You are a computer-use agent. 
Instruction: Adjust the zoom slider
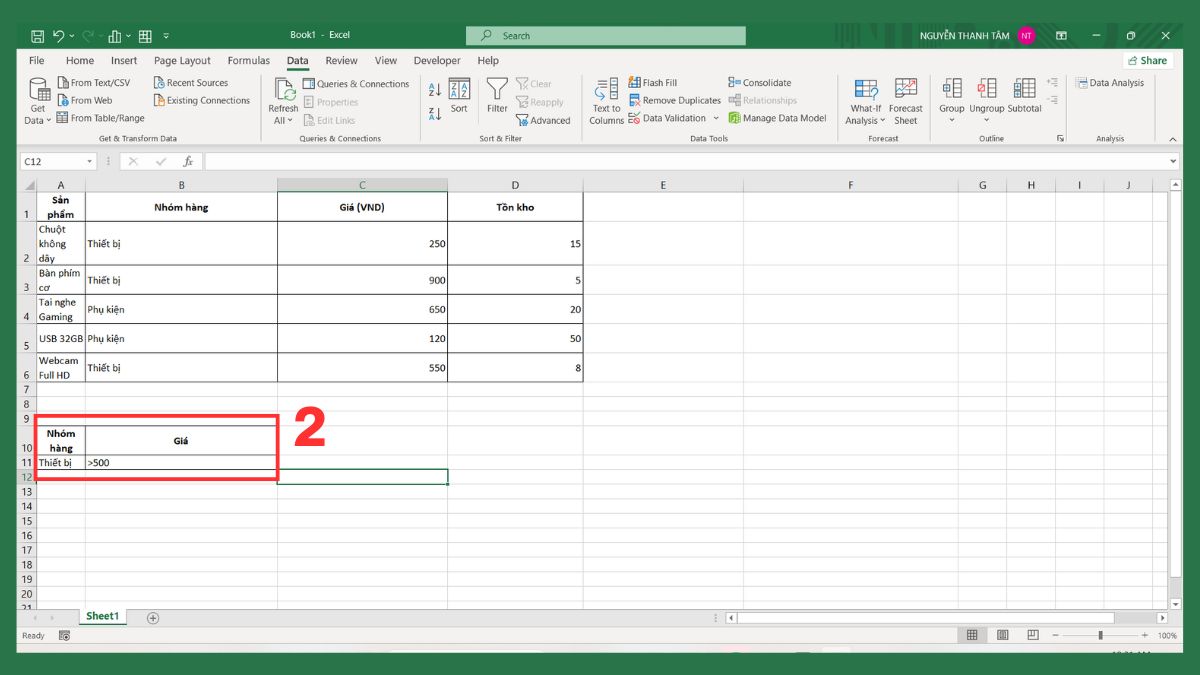(x=1100, y=634)
